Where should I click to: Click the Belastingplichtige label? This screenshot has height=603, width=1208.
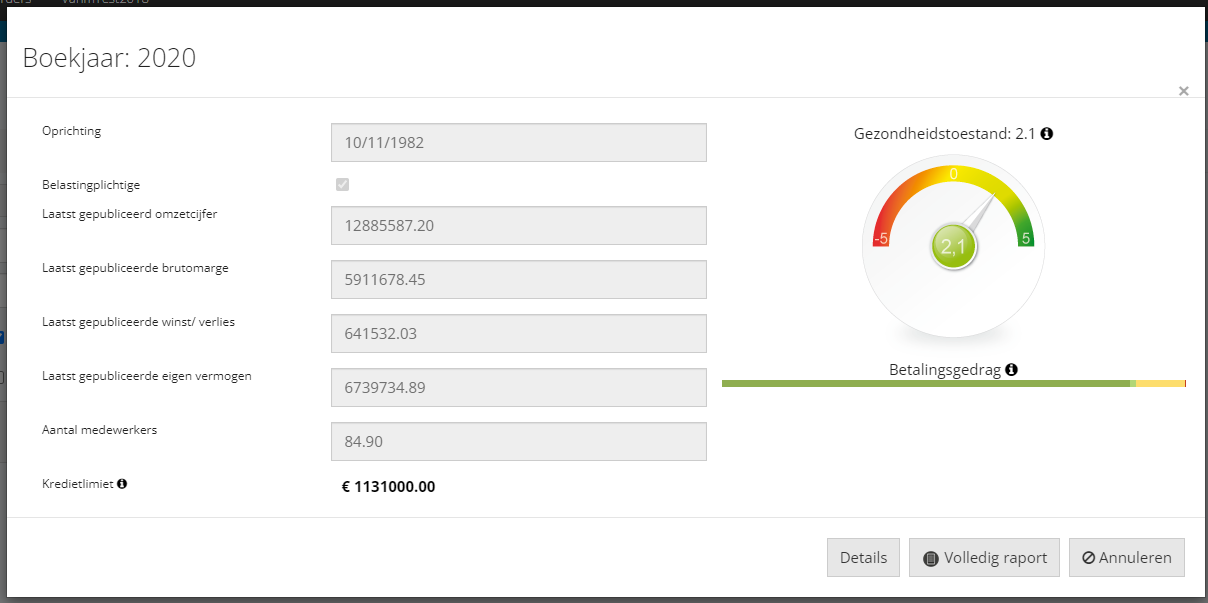[91, 185]
